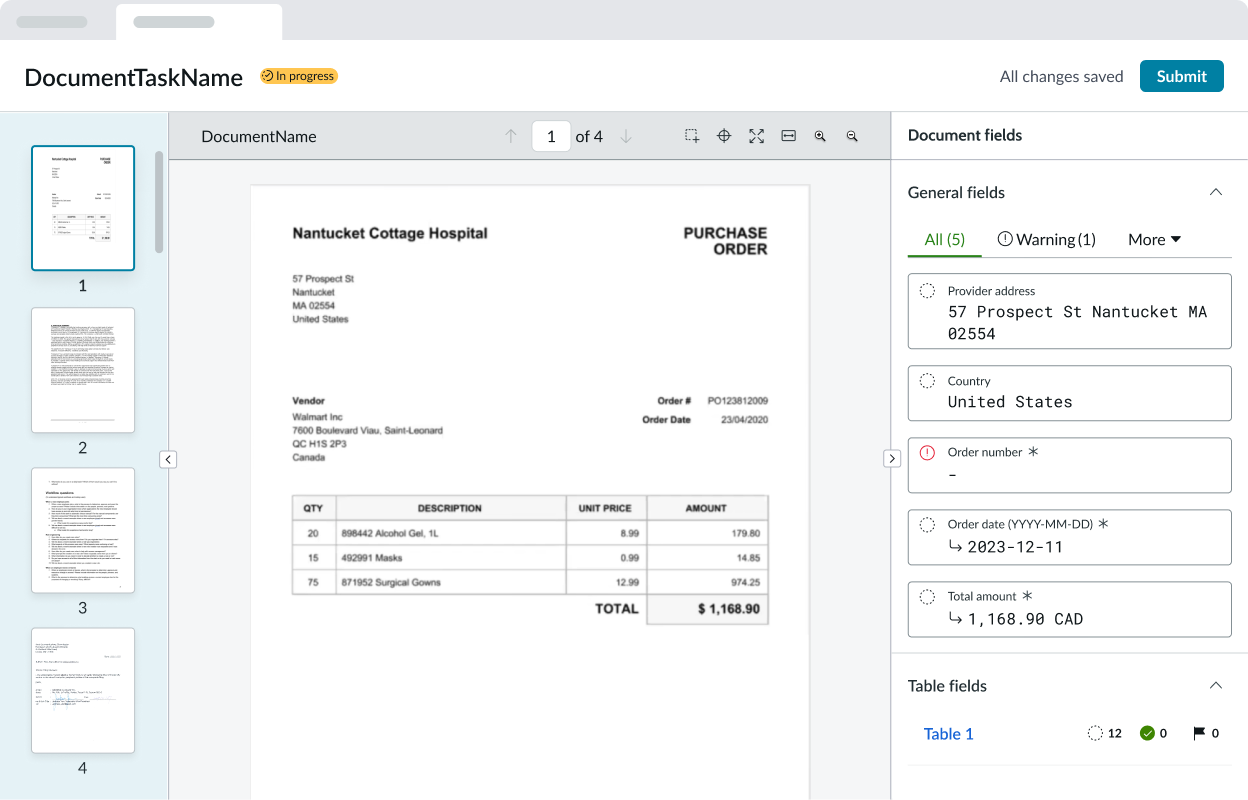Zoom out of the document
Viewport: 1248px width, 800px height.
click(852, 136)
